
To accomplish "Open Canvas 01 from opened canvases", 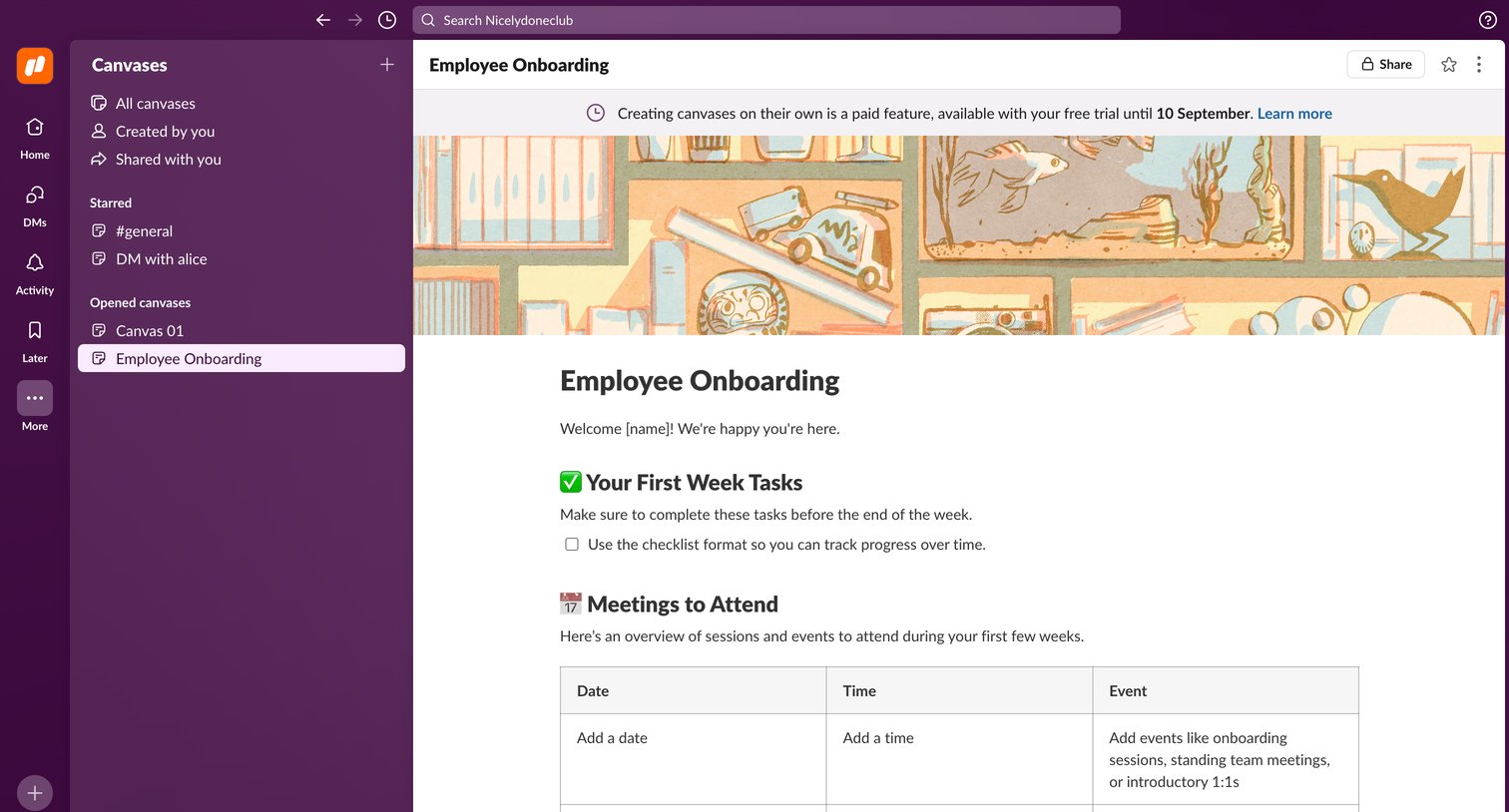I will [242, 331].
